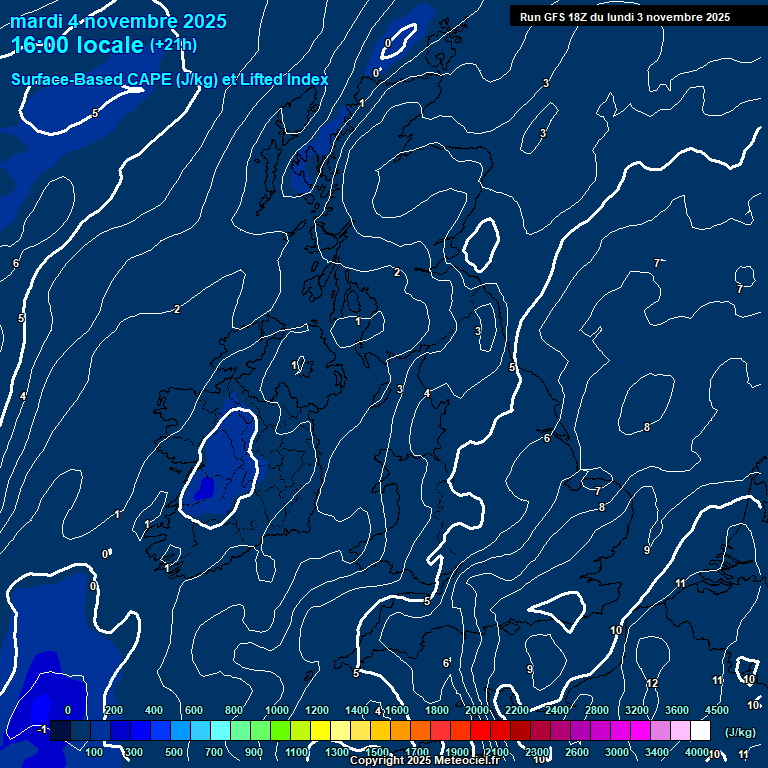
Task: Click the '100' label under the legend
Action: (94, 752)
